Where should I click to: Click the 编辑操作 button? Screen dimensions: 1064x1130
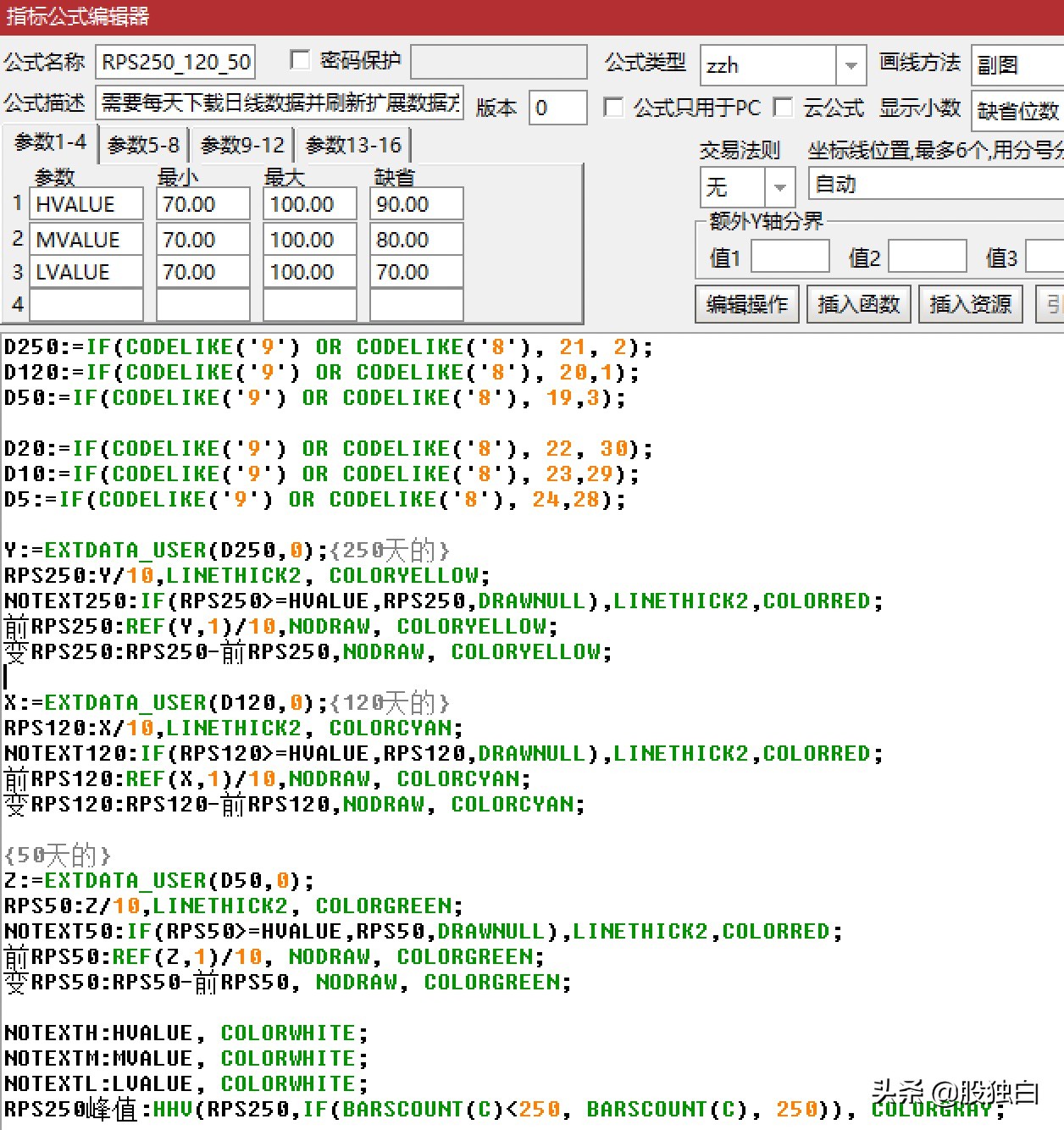click(x=746, y=303)
